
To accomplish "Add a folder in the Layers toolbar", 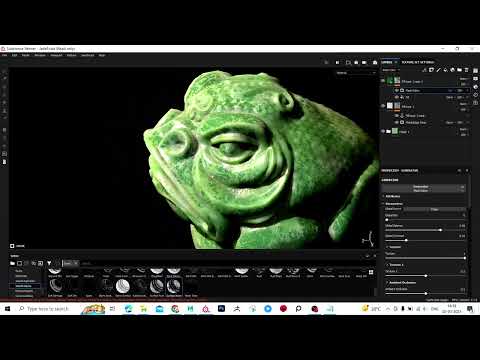I will click(459, 70).
